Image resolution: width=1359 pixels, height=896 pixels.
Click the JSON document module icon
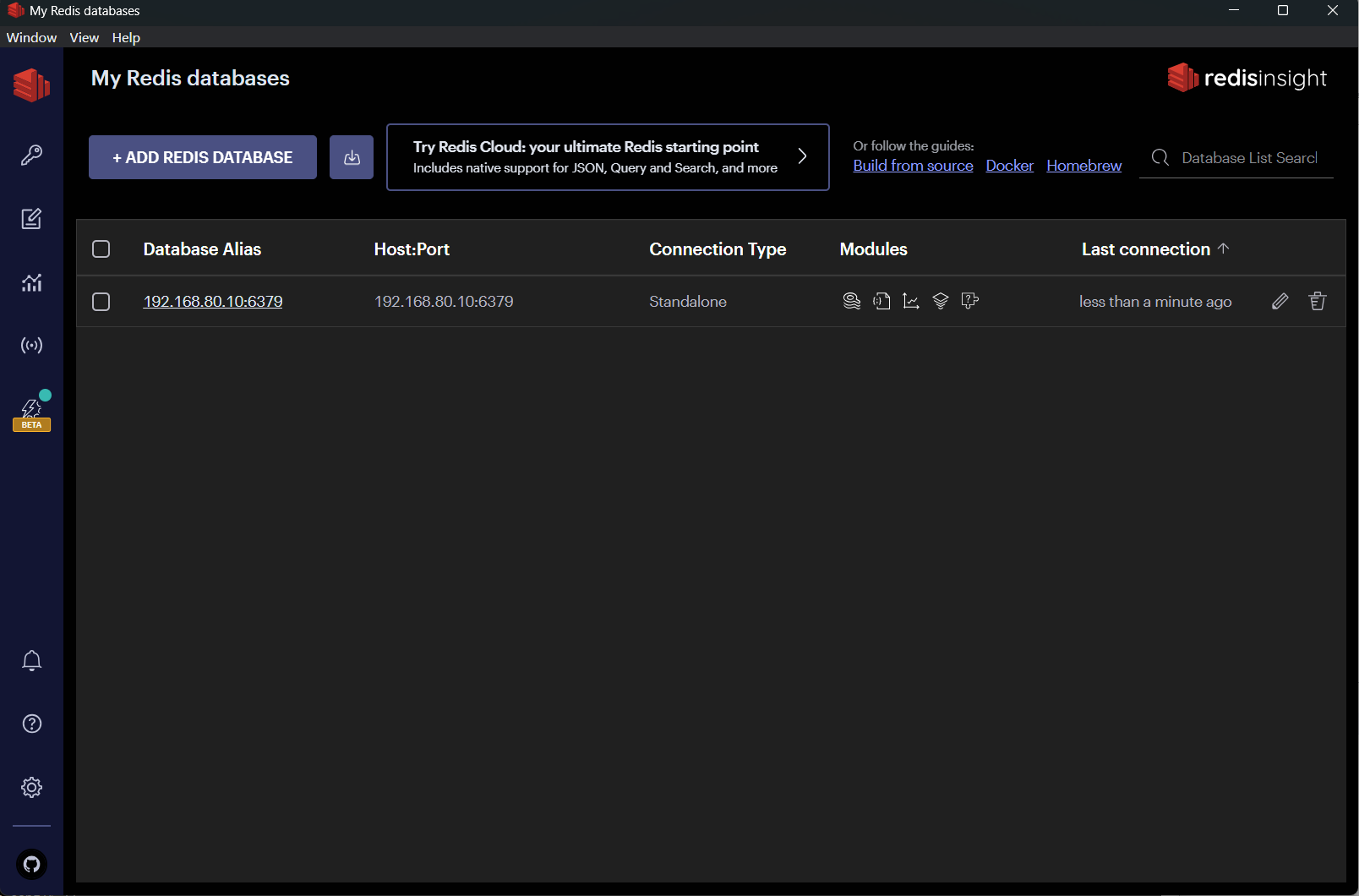881,301
